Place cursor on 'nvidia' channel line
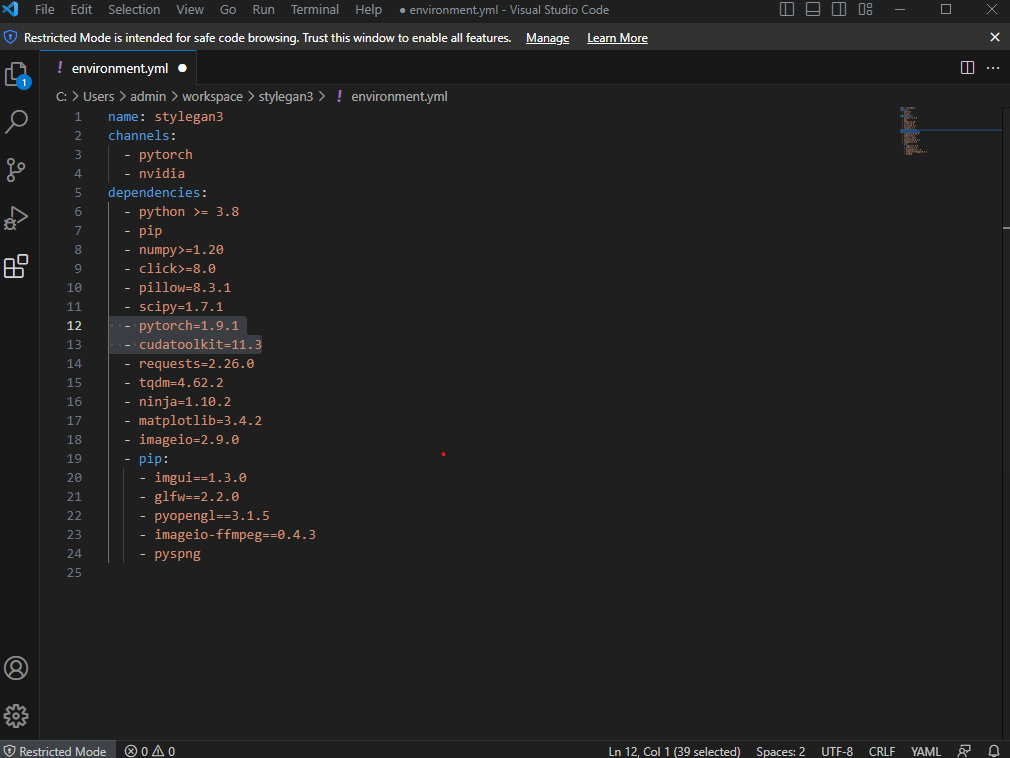Image resolution: width=1010 pixels, height=758 pixels. [x=162, y=174]
